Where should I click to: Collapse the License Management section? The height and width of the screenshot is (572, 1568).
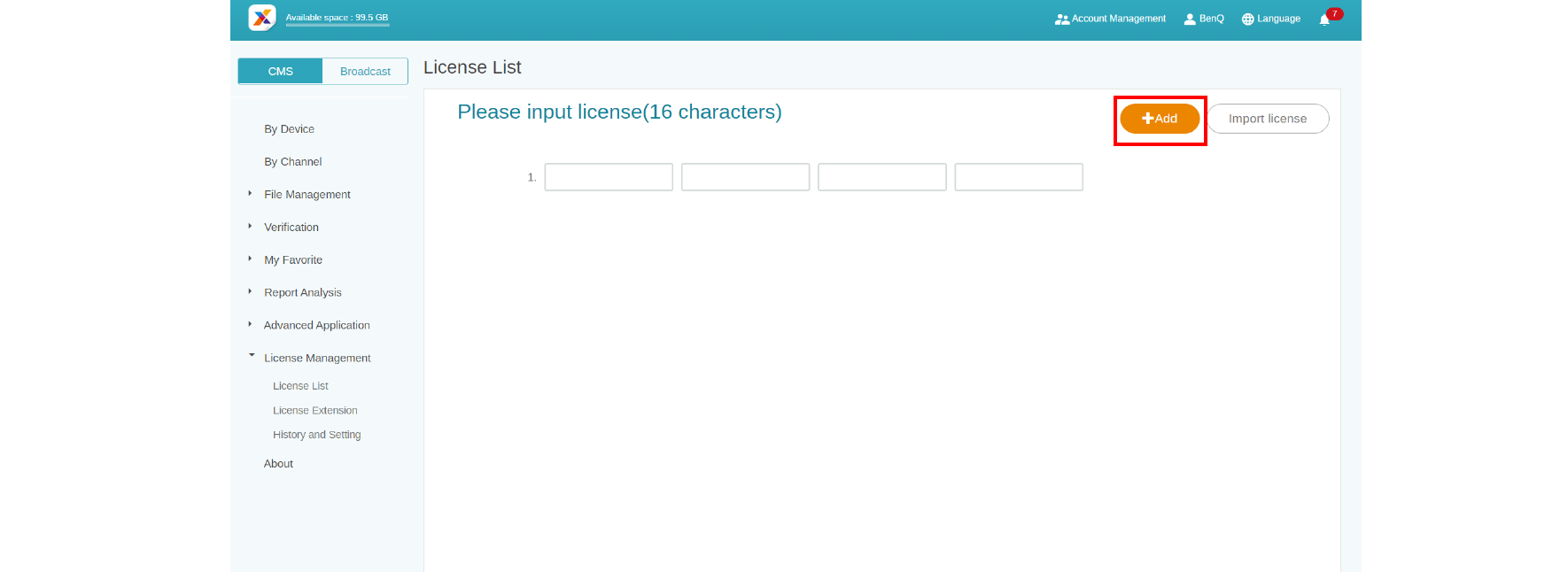(x=252, y=356)
